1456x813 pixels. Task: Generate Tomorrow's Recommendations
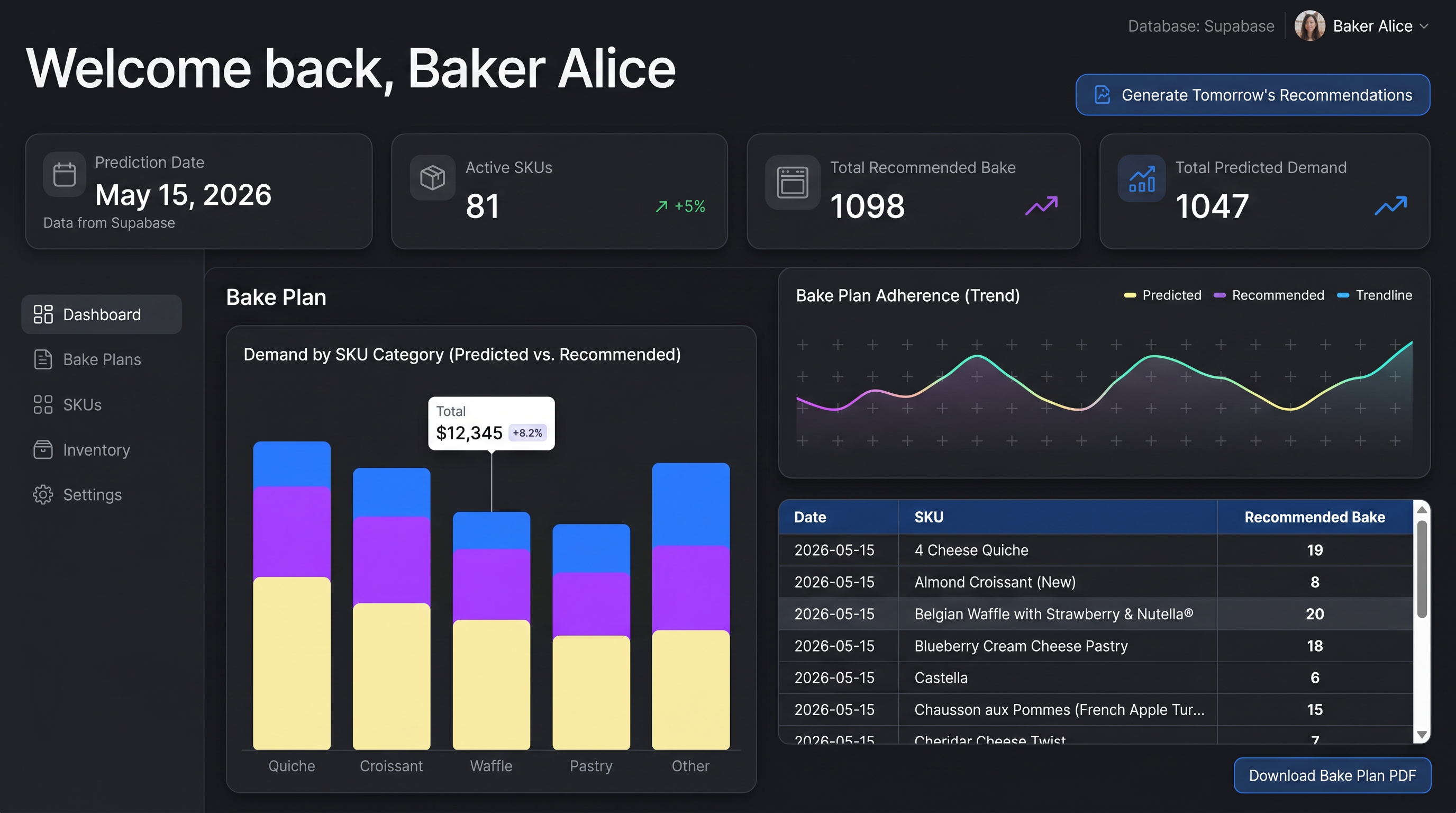[1252, 94]
